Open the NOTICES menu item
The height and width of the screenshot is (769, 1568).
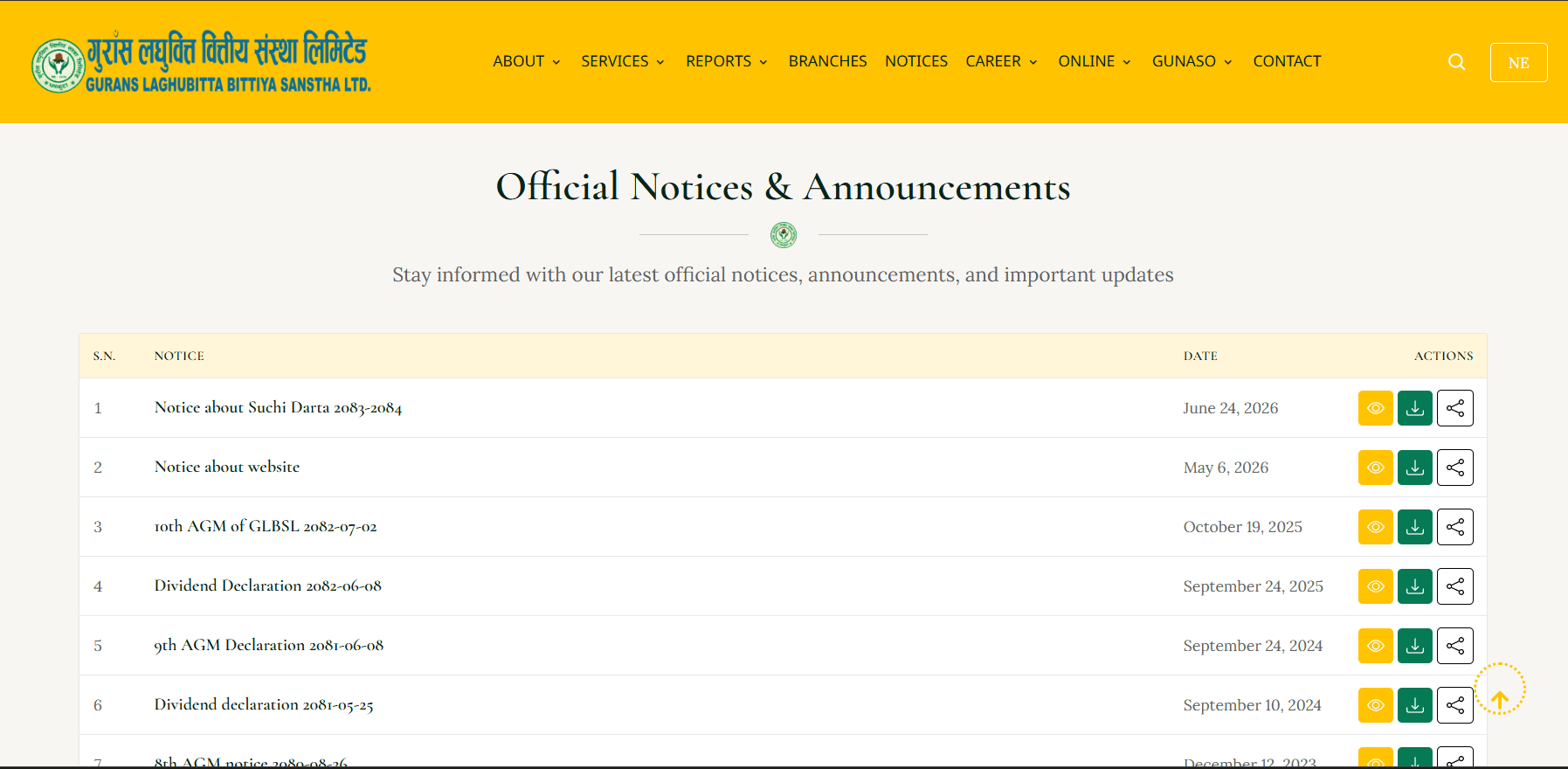(915, 61)
